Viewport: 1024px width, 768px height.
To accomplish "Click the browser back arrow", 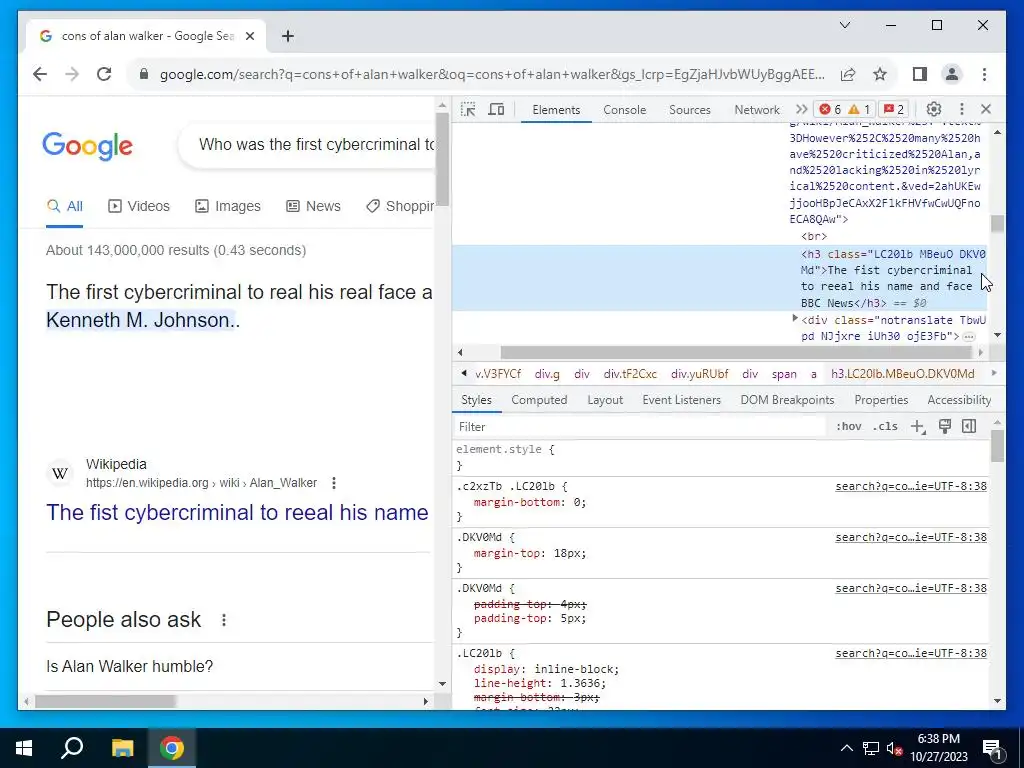I will point(40,74).
